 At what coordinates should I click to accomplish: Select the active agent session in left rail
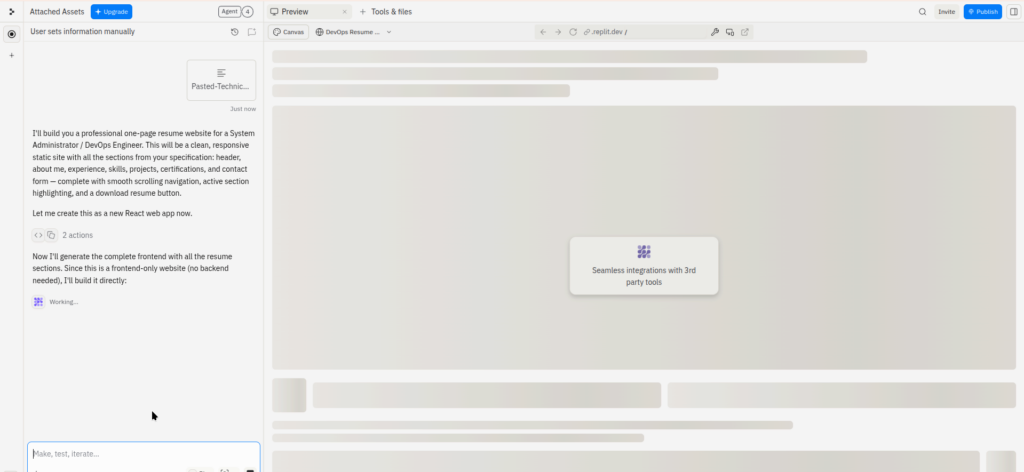(x=12, y=34)
